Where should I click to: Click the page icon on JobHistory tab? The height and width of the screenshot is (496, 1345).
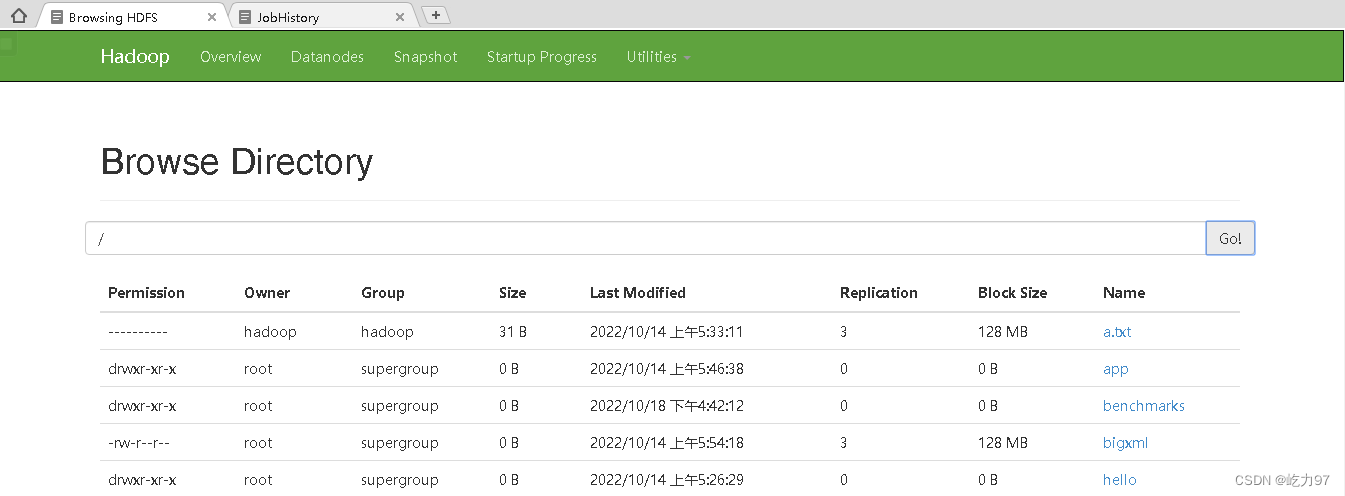point(245,17)
